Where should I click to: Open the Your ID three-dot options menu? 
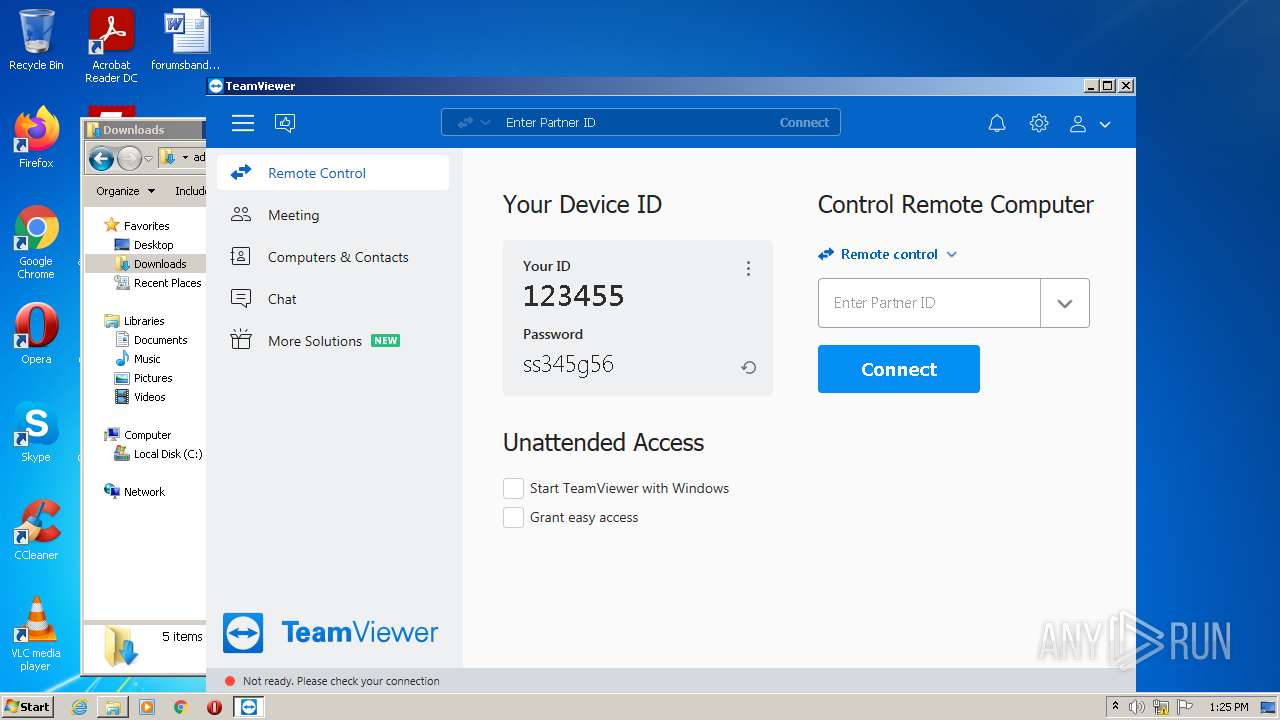pos(748,268)
